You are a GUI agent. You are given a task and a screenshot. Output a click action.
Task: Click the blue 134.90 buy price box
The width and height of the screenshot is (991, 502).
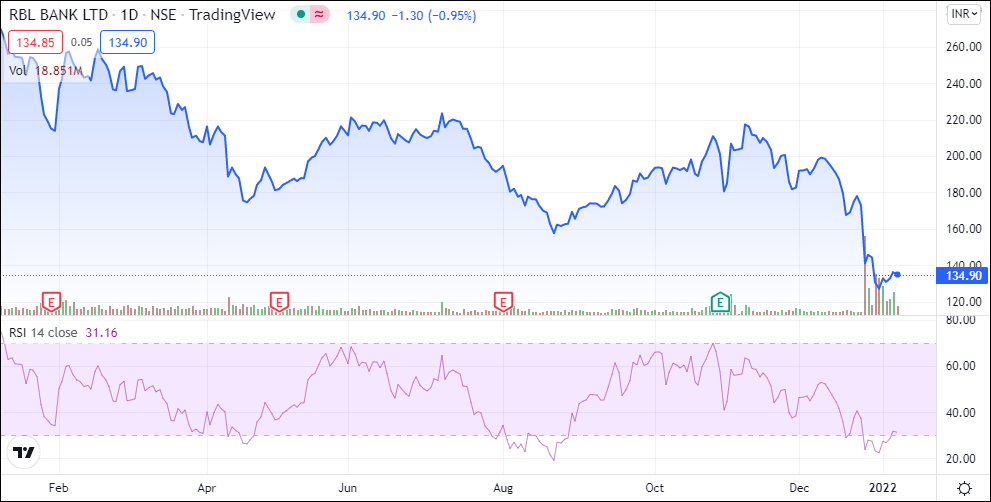(x=128, y=42)
